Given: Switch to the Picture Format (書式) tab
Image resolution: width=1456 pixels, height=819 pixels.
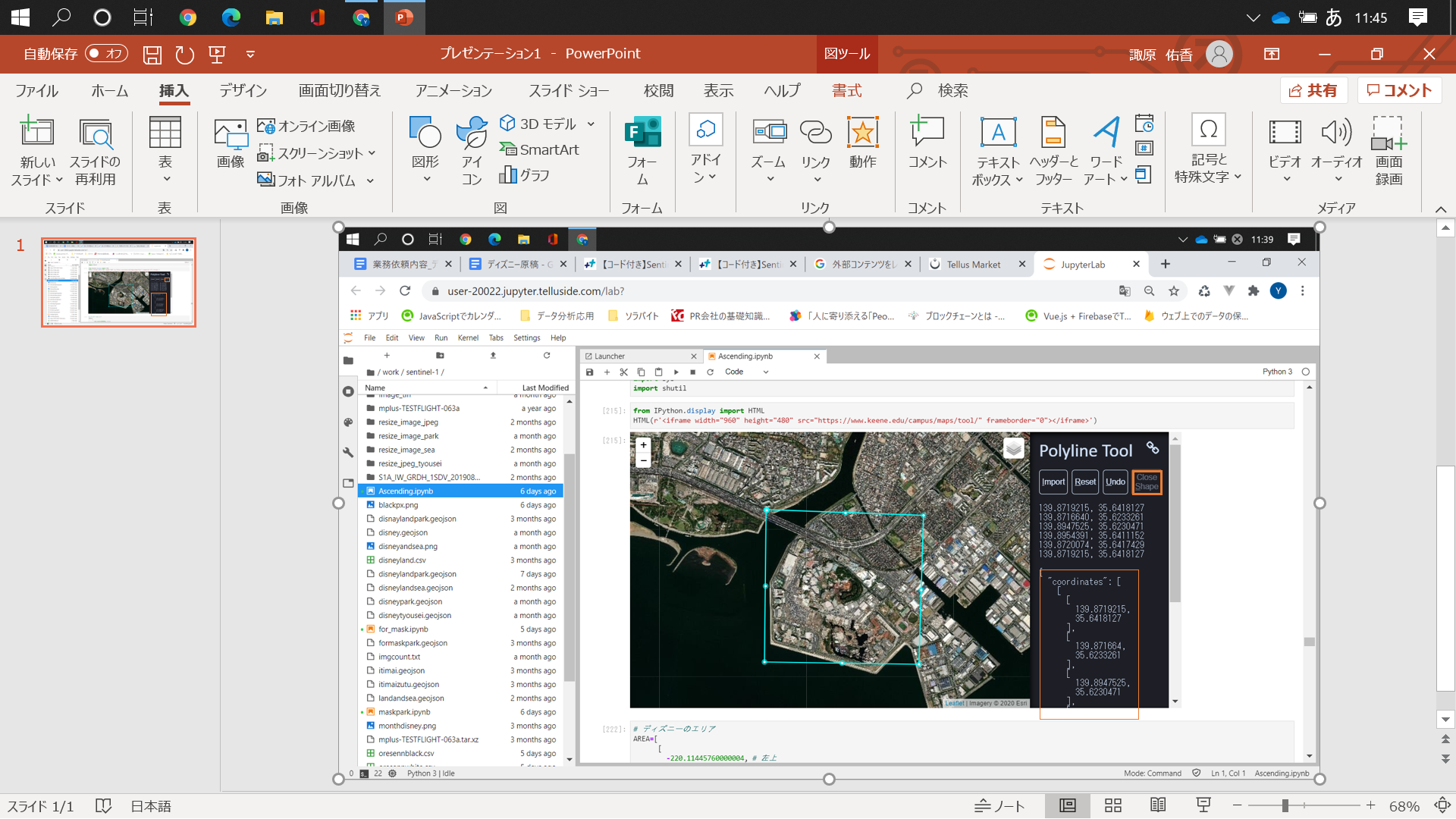Looking at the screenshot, I should point(847,91).
